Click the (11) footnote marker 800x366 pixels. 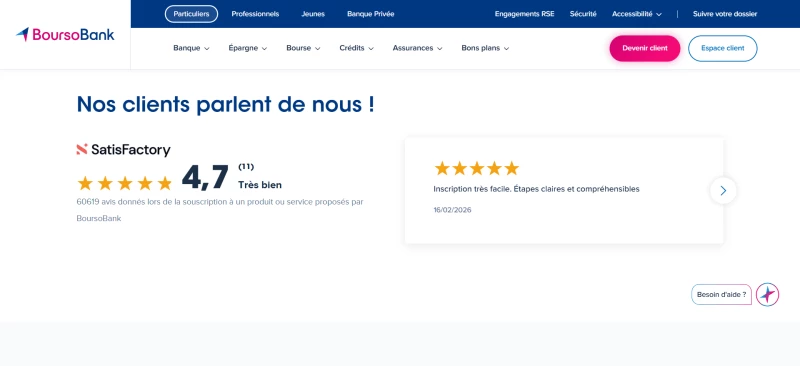246,167
